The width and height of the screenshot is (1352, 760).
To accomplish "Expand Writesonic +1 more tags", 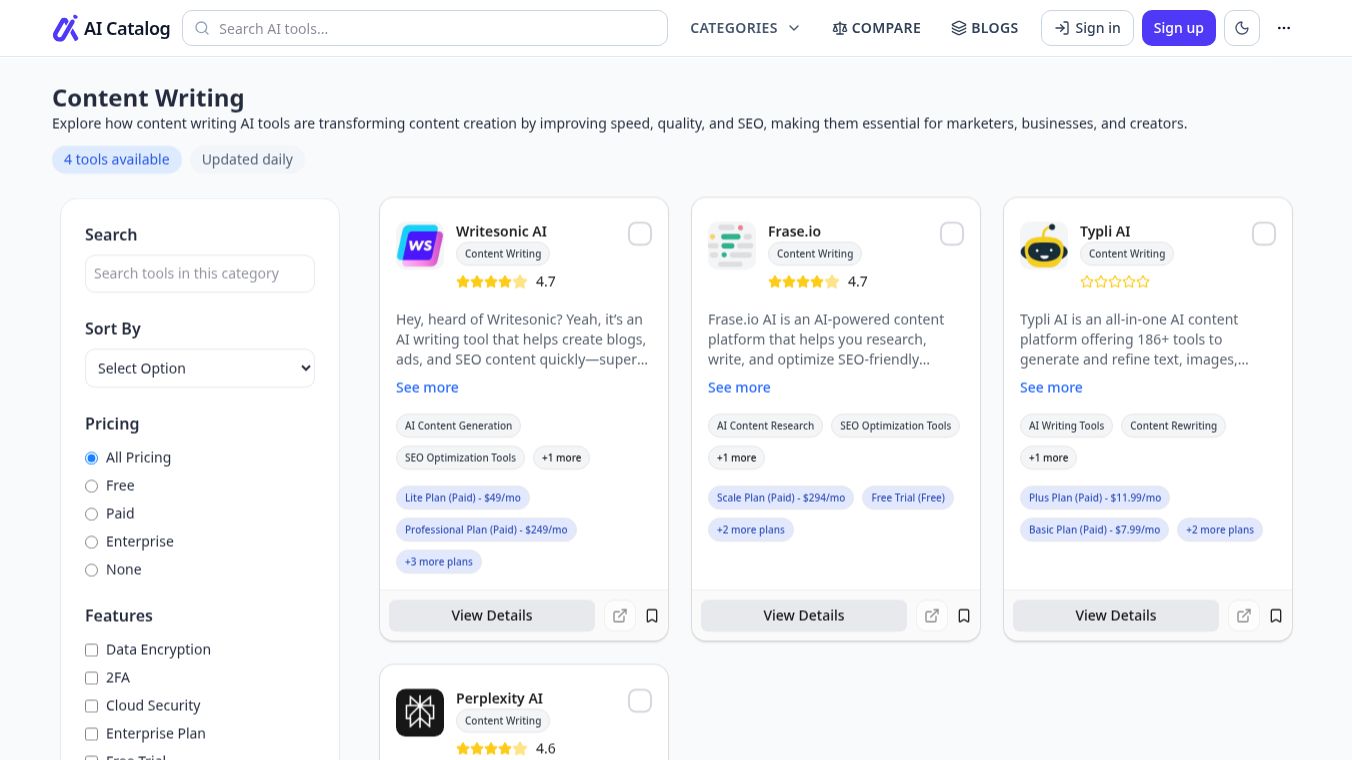I will (561, 458).
